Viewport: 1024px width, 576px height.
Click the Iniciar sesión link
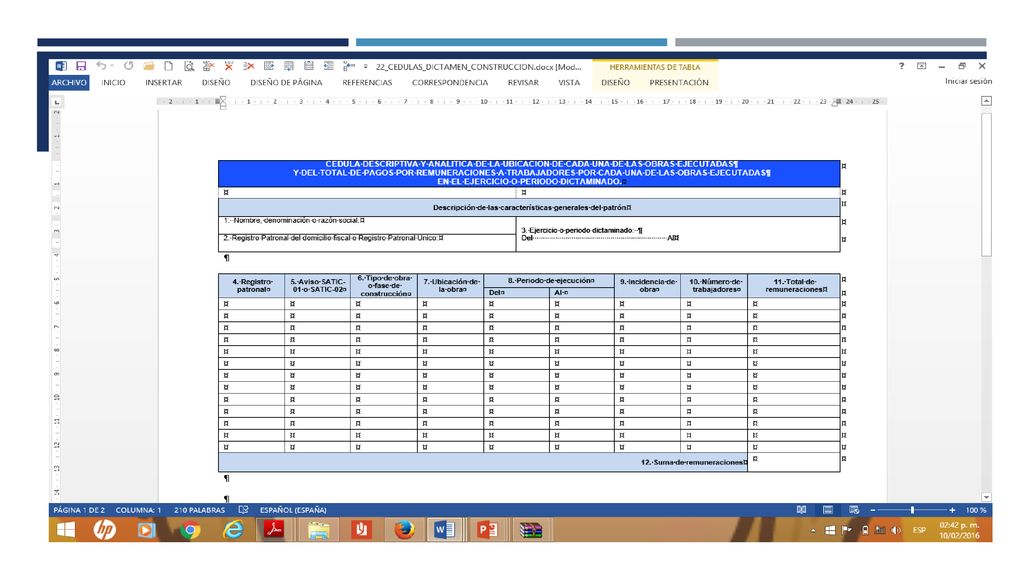968,82
